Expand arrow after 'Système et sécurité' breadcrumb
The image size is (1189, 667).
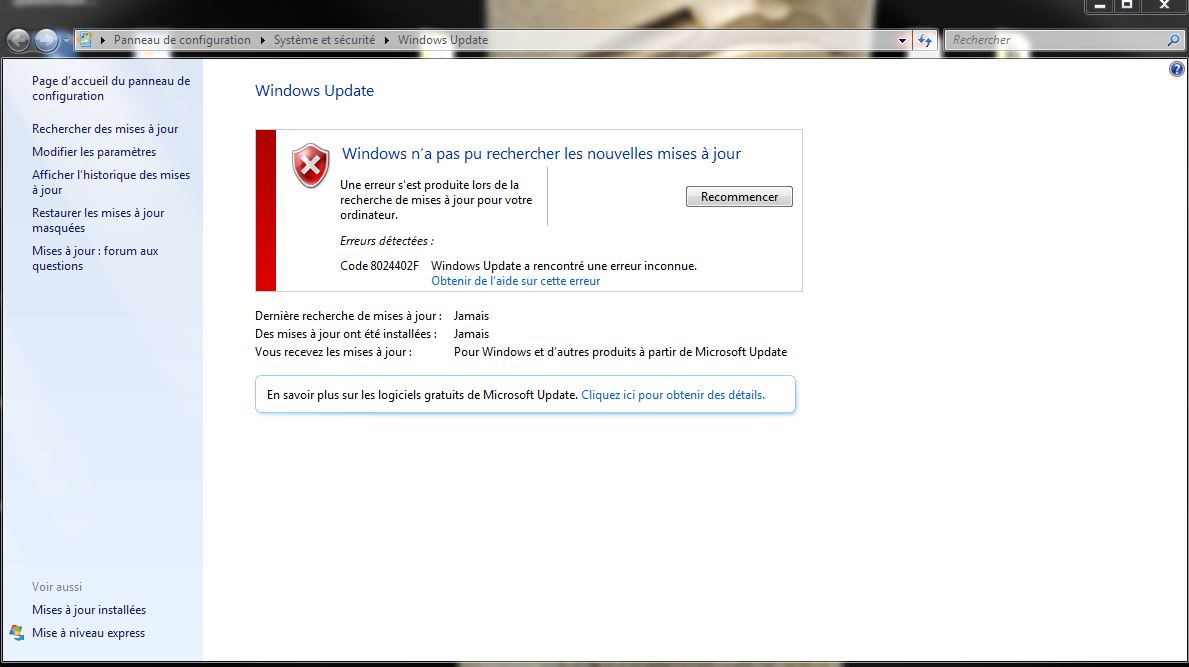pyautogui.click(x=386, y=40)
